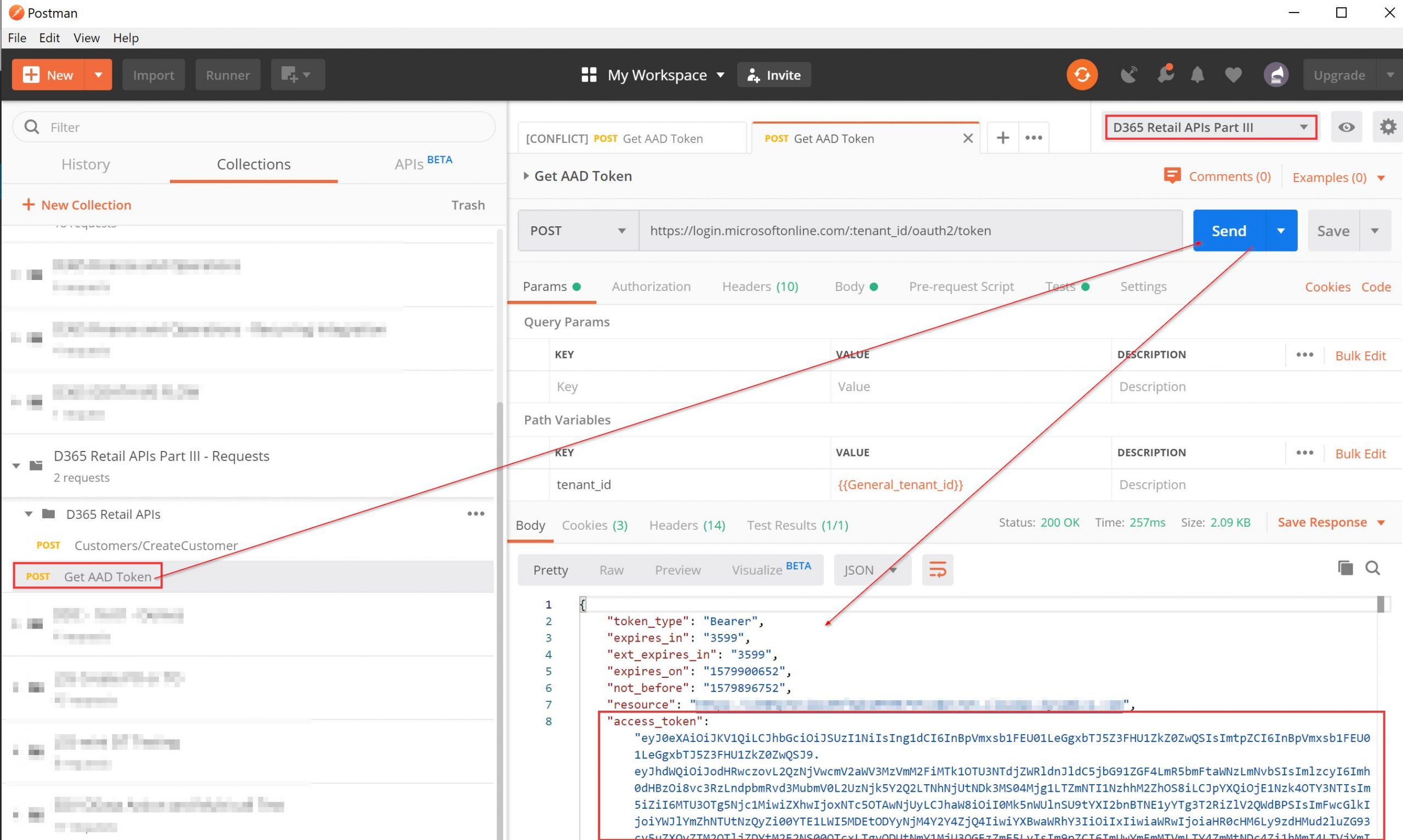Open the environment selector D365 Retail APIs Part III
The height and width of the screenshot is (840, 1403).
click(1210, 127)
